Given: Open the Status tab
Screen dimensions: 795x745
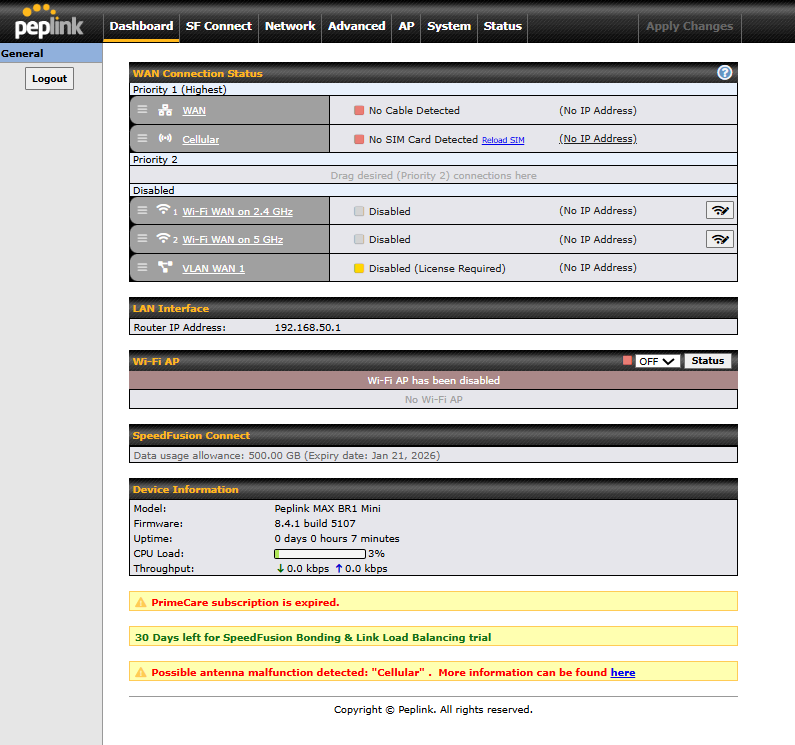Looking at the screenshot, I should pyautogui.click(x=502, y=26).
